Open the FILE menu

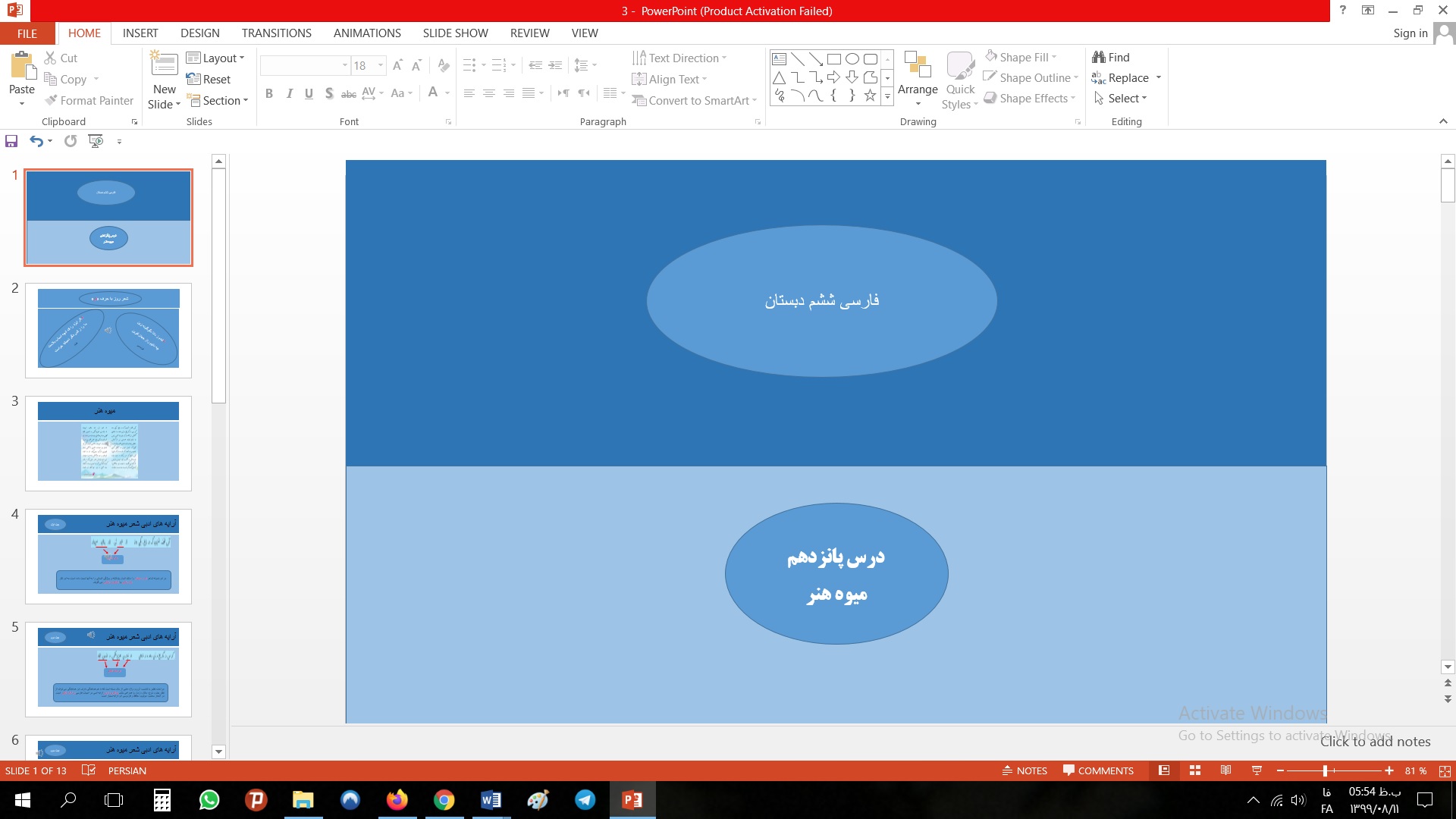tap(27, 33)
